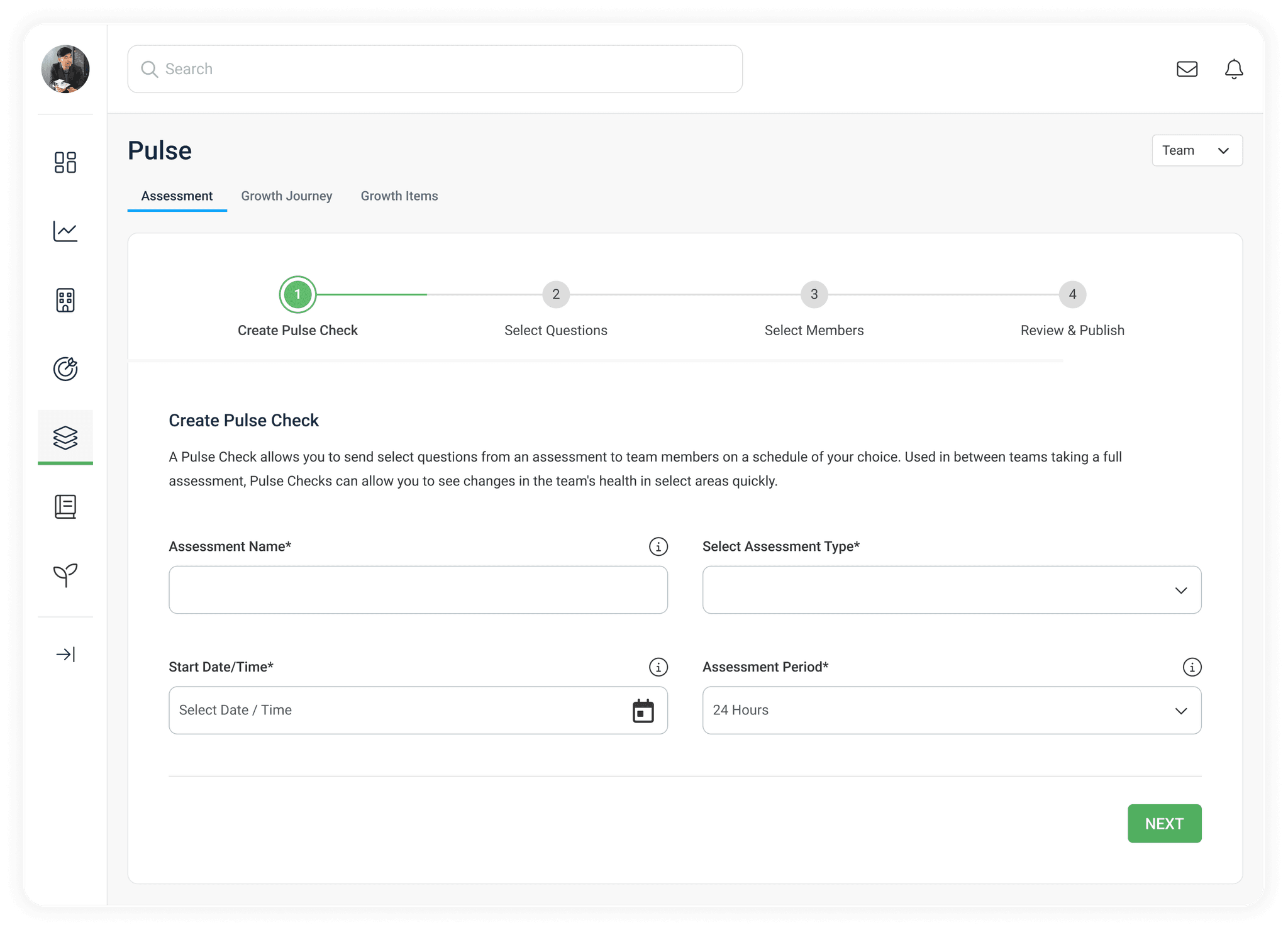Open the dashboard grid icon in sidebar

(x=65, y=162)
